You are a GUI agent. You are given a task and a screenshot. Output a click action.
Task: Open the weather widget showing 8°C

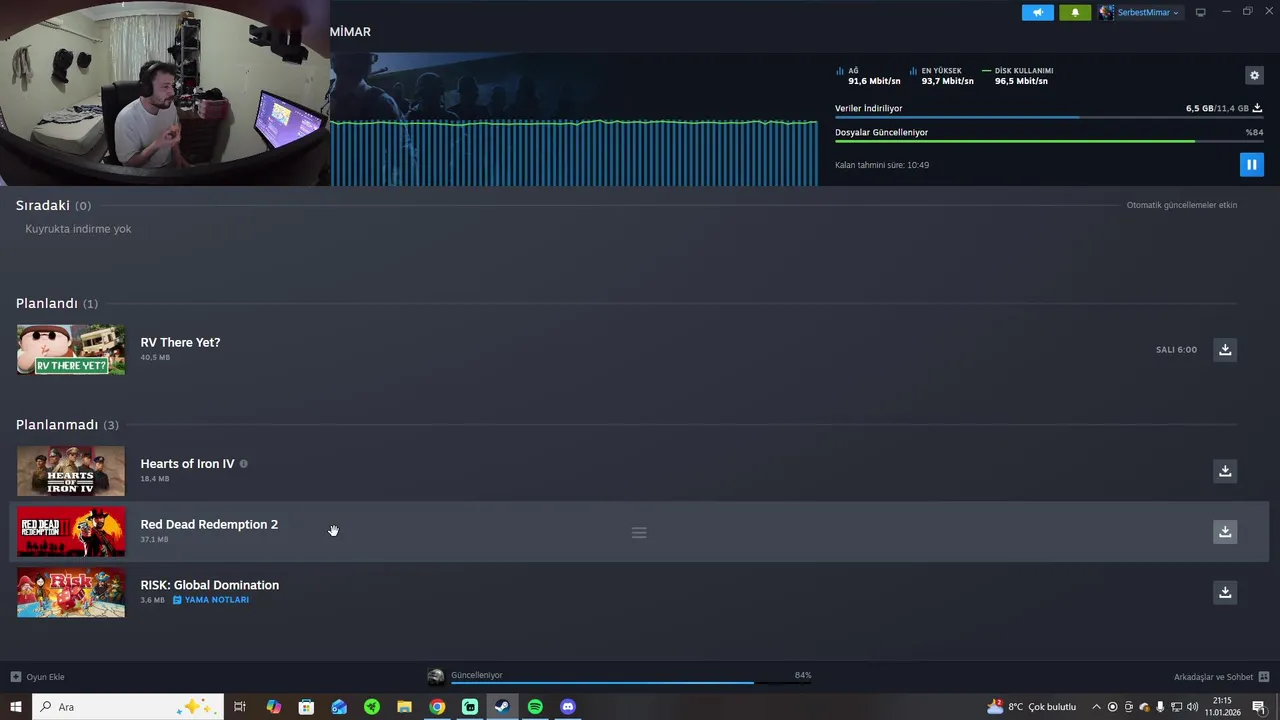click(1031, 707)
